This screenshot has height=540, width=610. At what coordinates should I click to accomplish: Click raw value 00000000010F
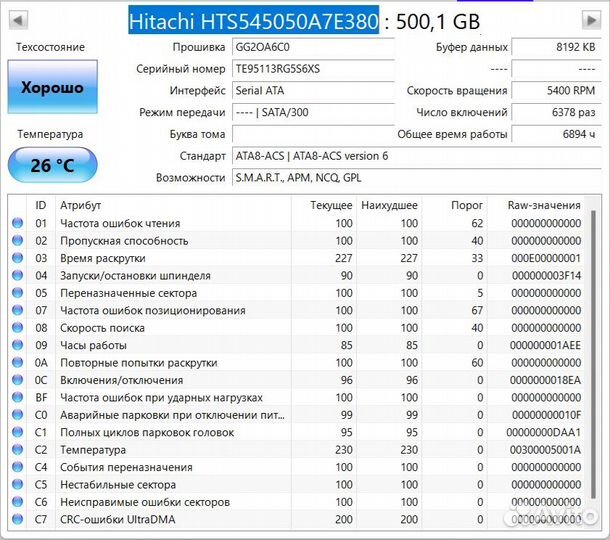(x=546, y=415)
